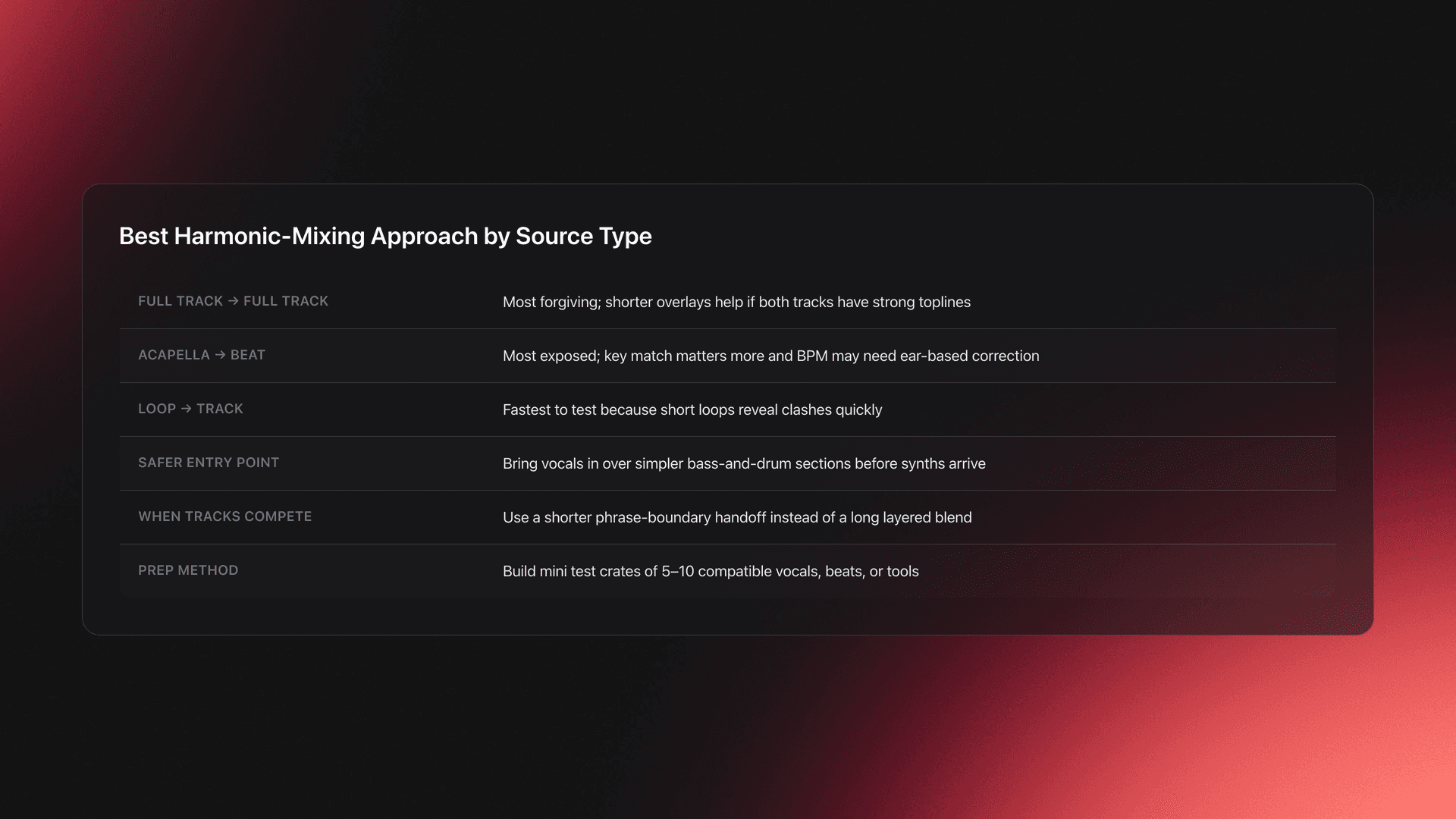
Task: Select the heading Best Harmonic-Mixing Approach by Source Type
Action: (x=385, y=236)
